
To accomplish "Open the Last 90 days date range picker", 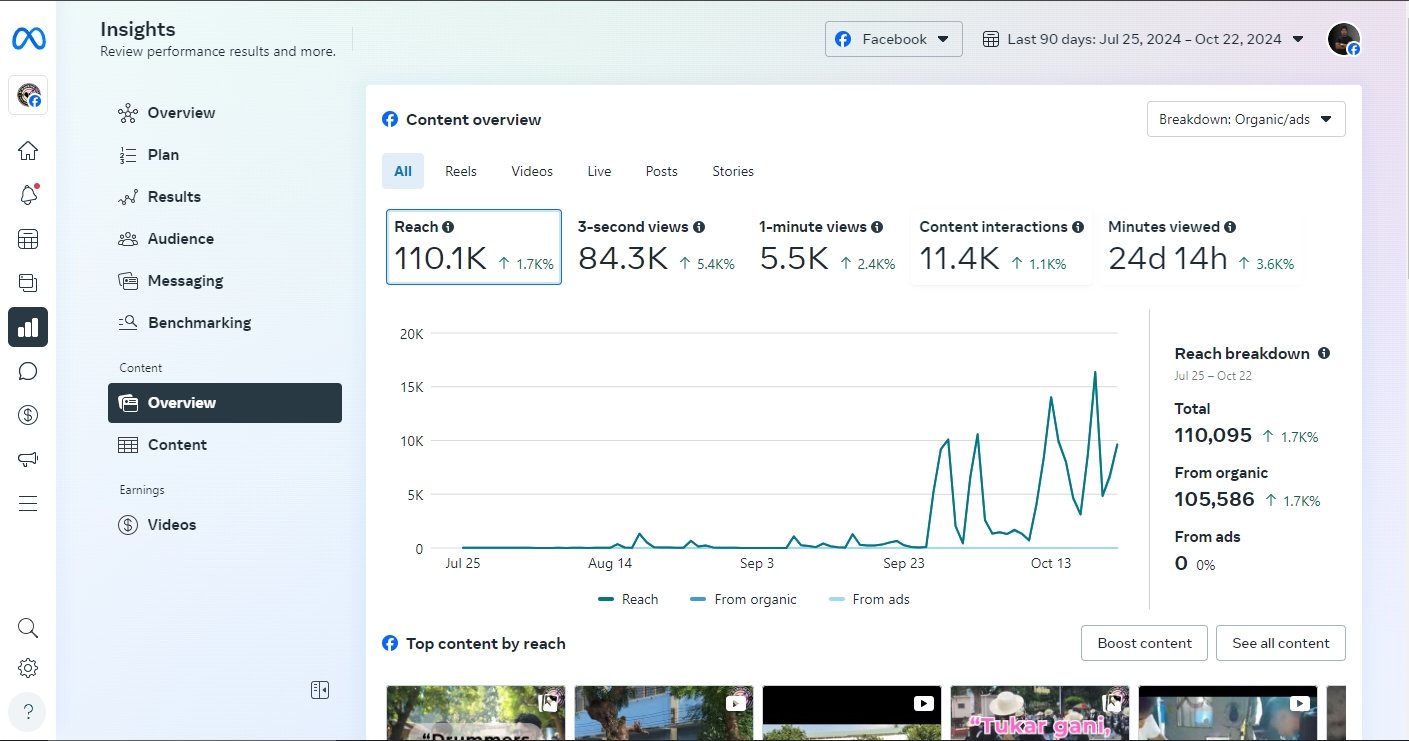I will (1143, 39).
